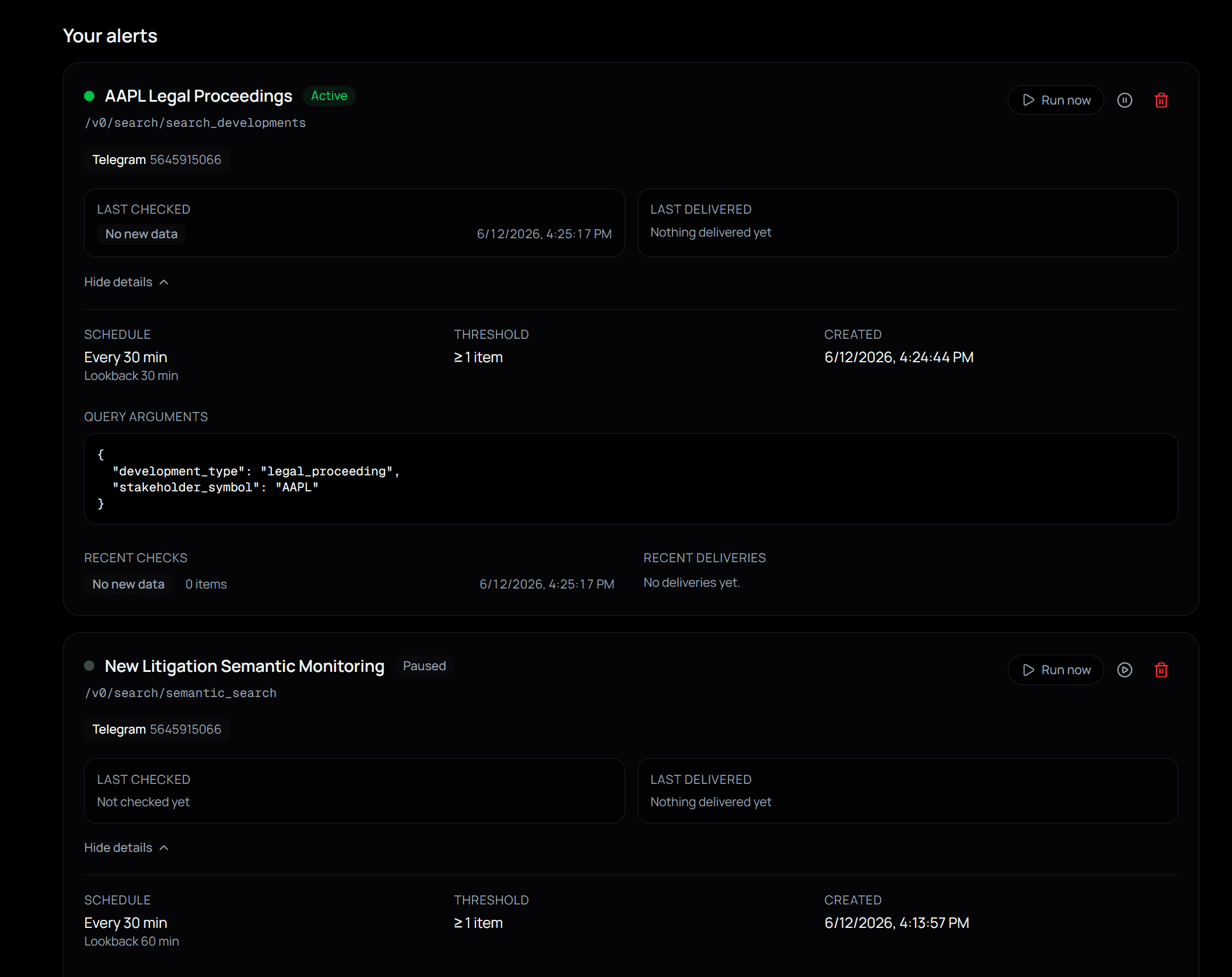This screenshot has height=977, width=1232.
Task: Click 'Lookback 30 min' schedule text
Action: pyautogui.click(x=131, y=376)
